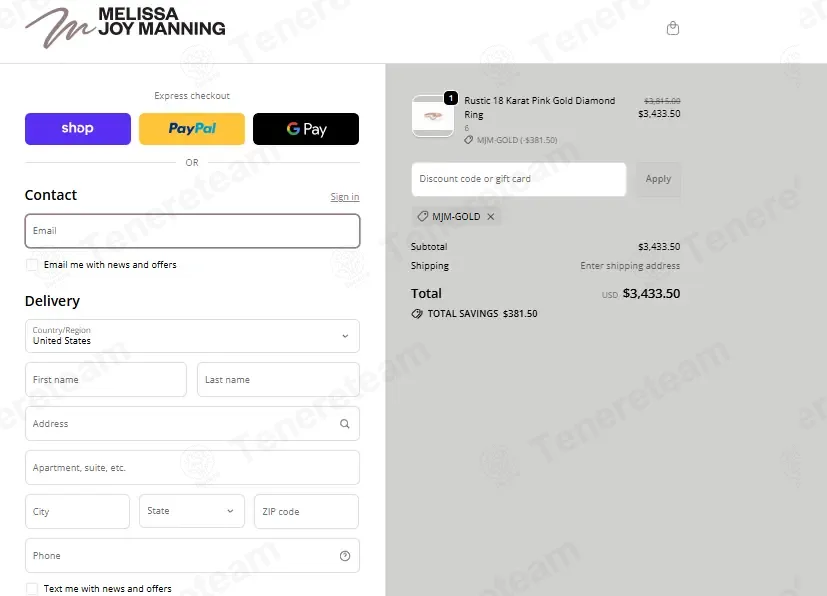Click the ring product thumbnail
This screenshot has height=596, width=827.
click(x=432, y=116)
